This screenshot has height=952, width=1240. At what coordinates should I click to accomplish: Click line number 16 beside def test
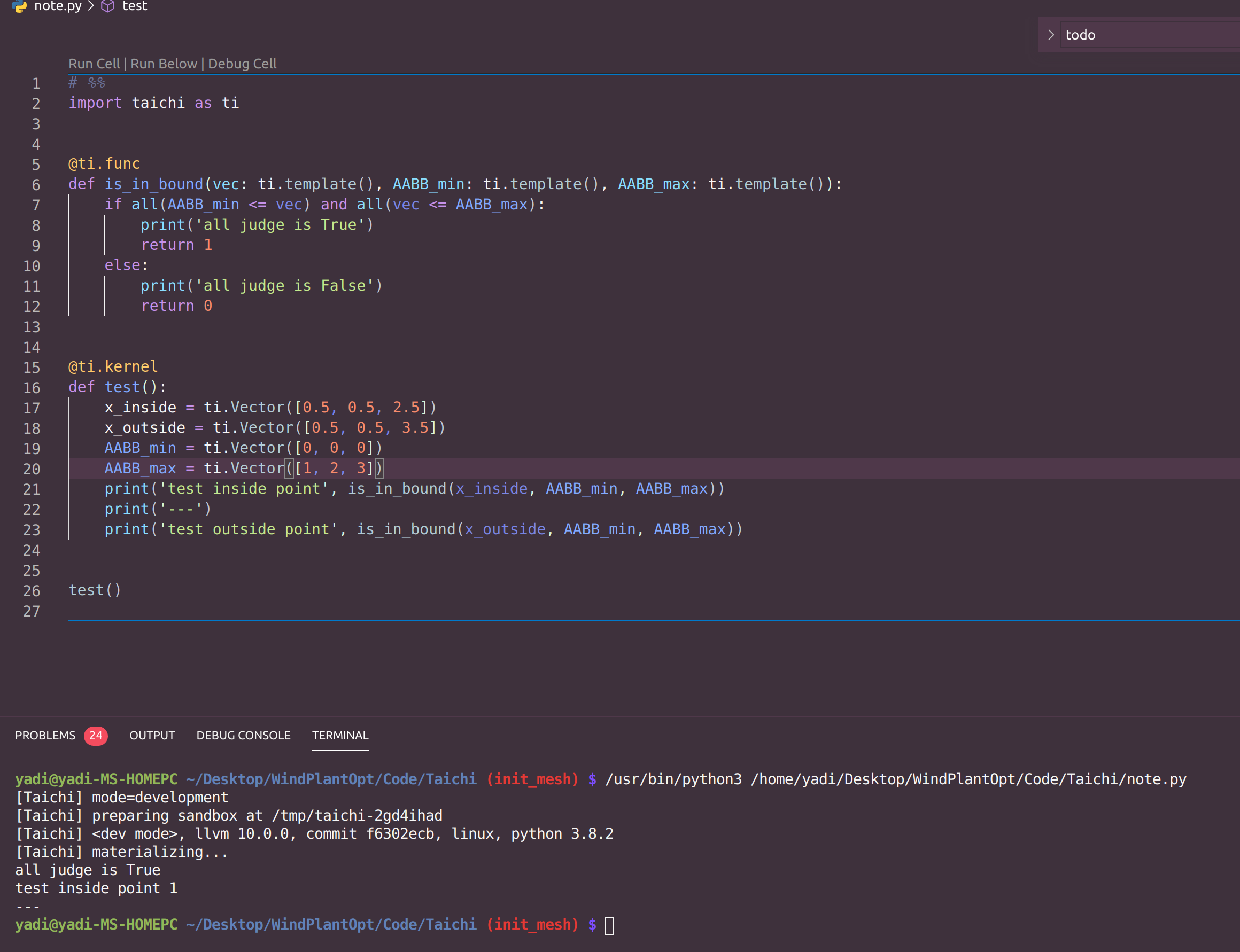coord(32,388)
